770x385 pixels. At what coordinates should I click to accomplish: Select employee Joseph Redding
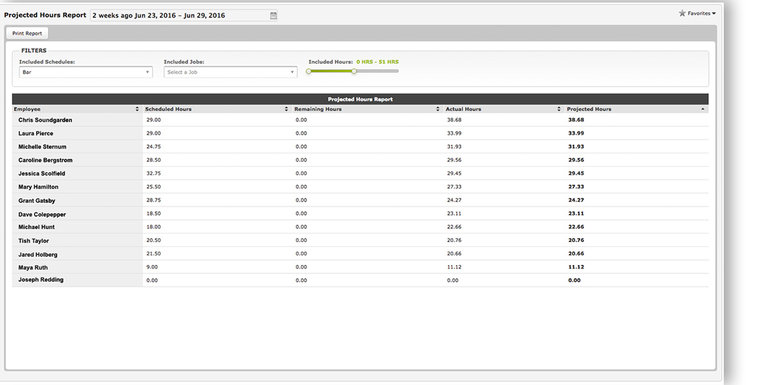point(41,280)
